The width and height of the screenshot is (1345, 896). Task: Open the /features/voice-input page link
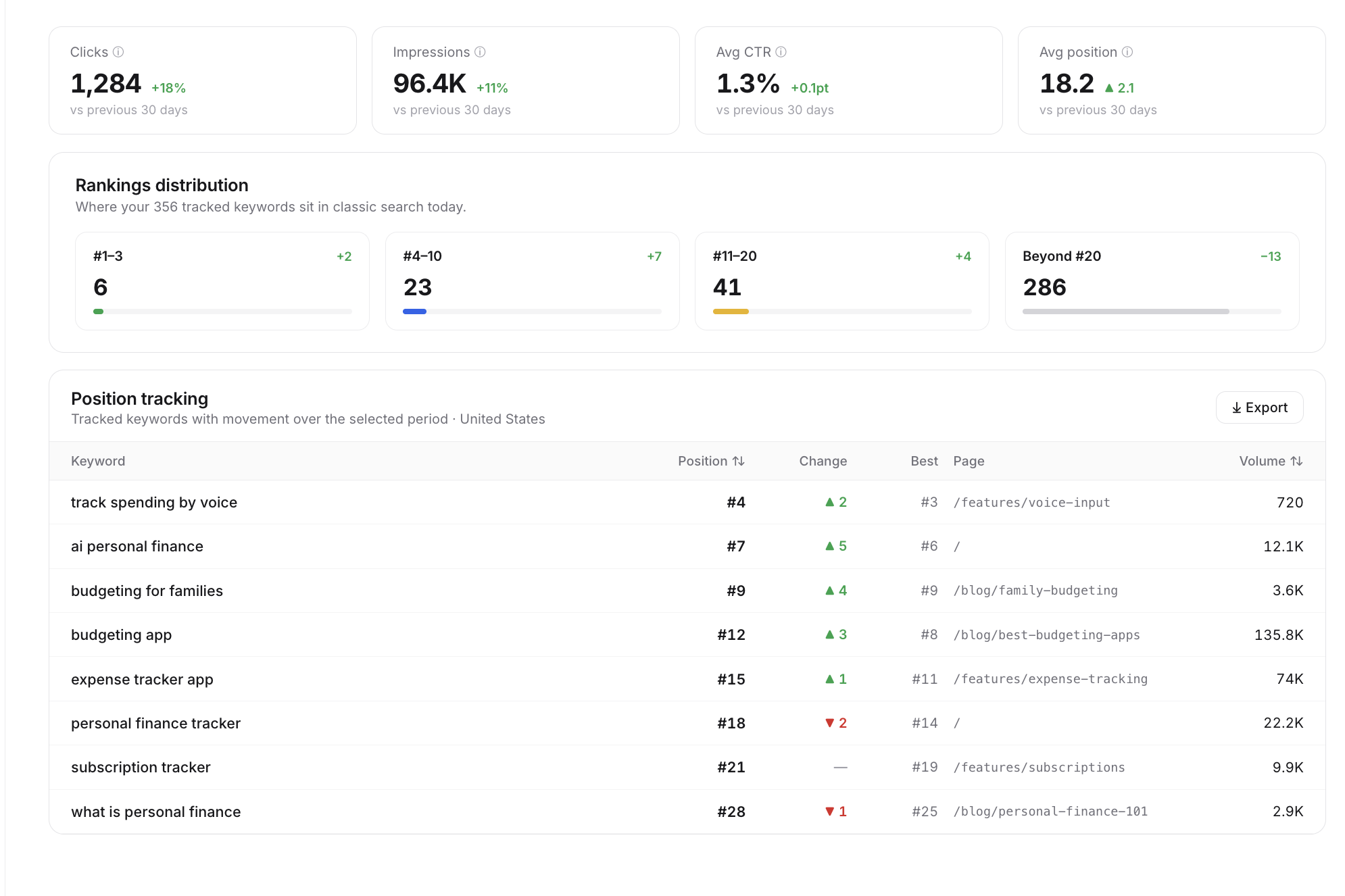(1031, 502)
